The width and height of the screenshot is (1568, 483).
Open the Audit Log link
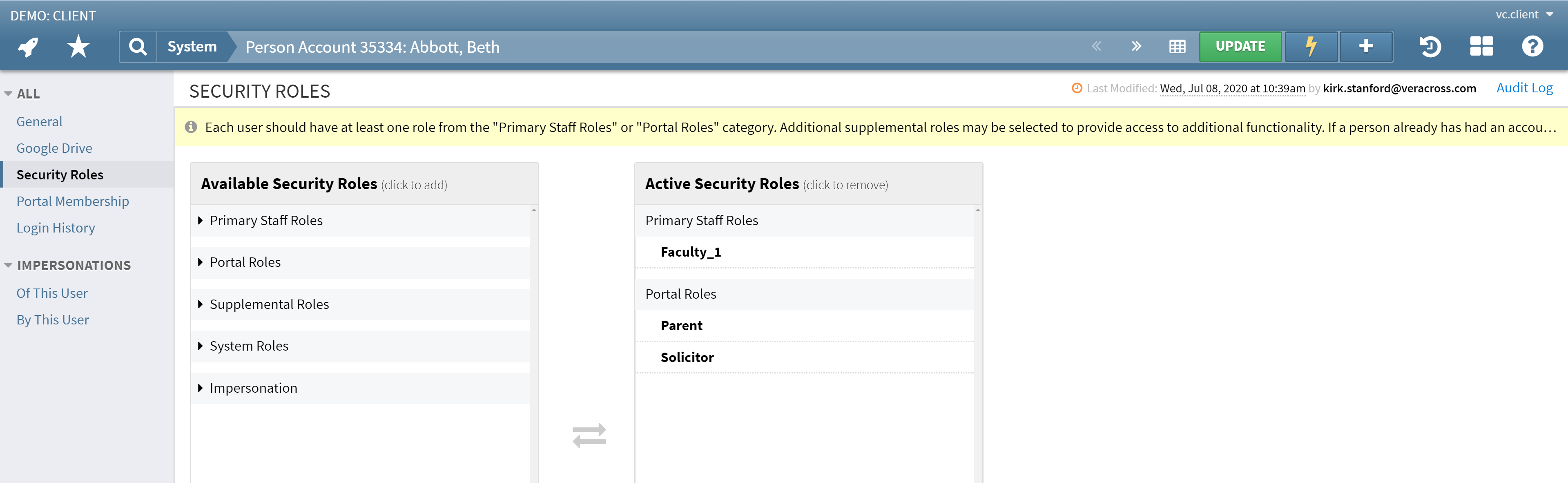[1524, 88]
